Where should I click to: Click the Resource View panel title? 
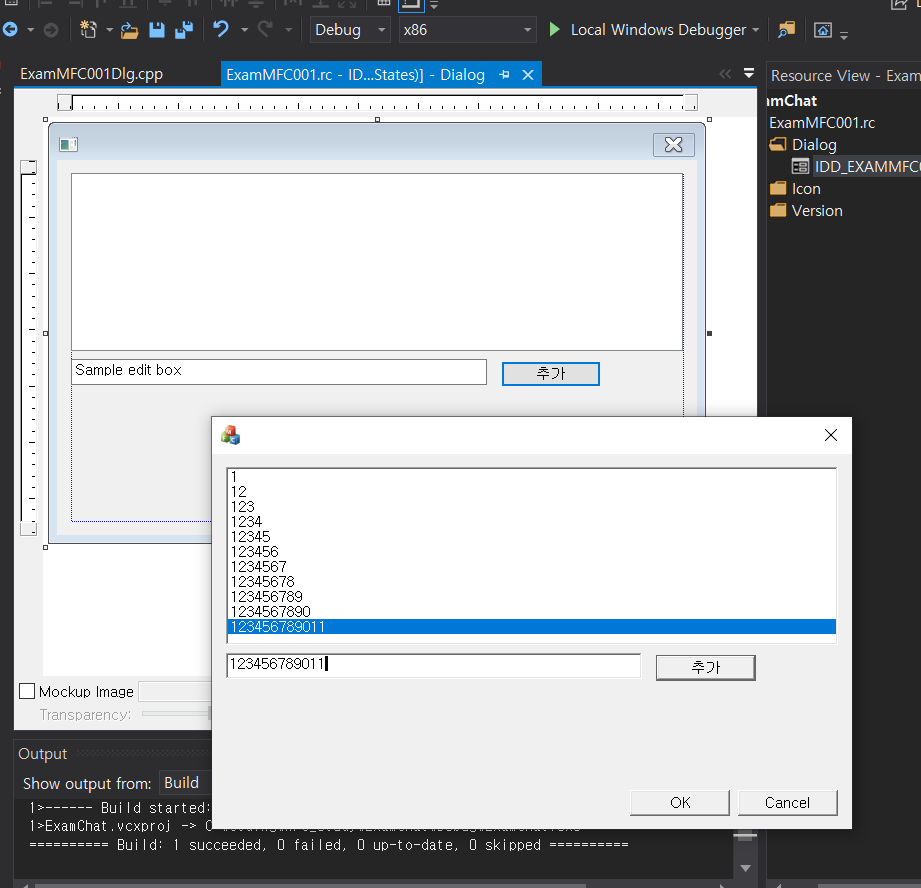(846, 76)
